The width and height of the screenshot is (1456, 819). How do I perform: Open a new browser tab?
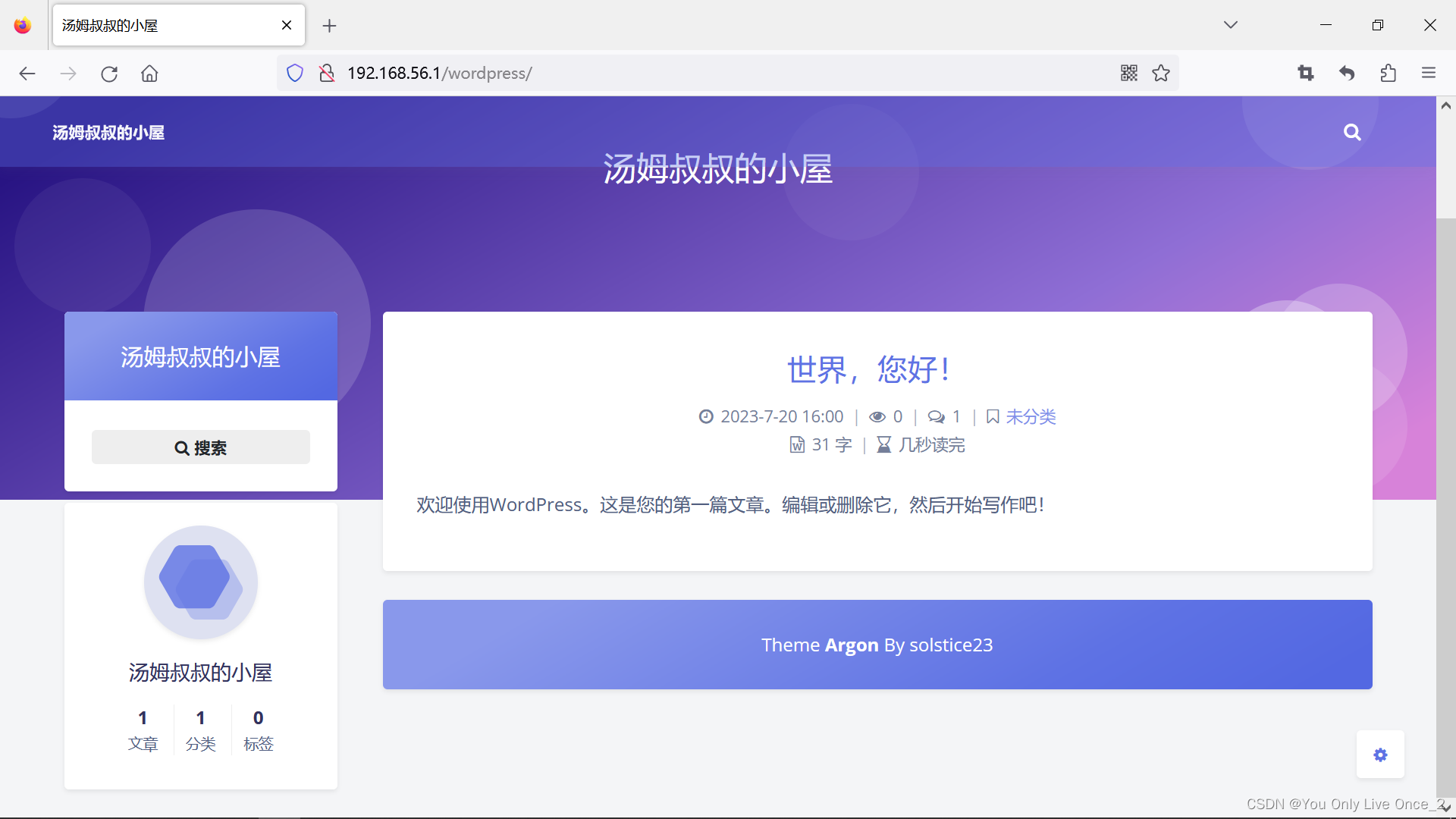[x=329, y=26]
